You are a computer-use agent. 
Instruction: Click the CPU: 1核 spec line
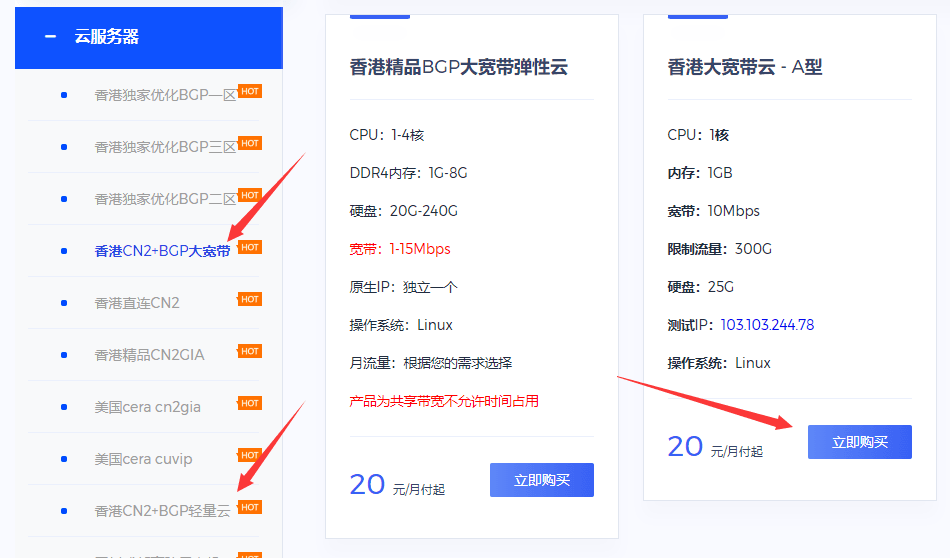[x=698, y=135]
